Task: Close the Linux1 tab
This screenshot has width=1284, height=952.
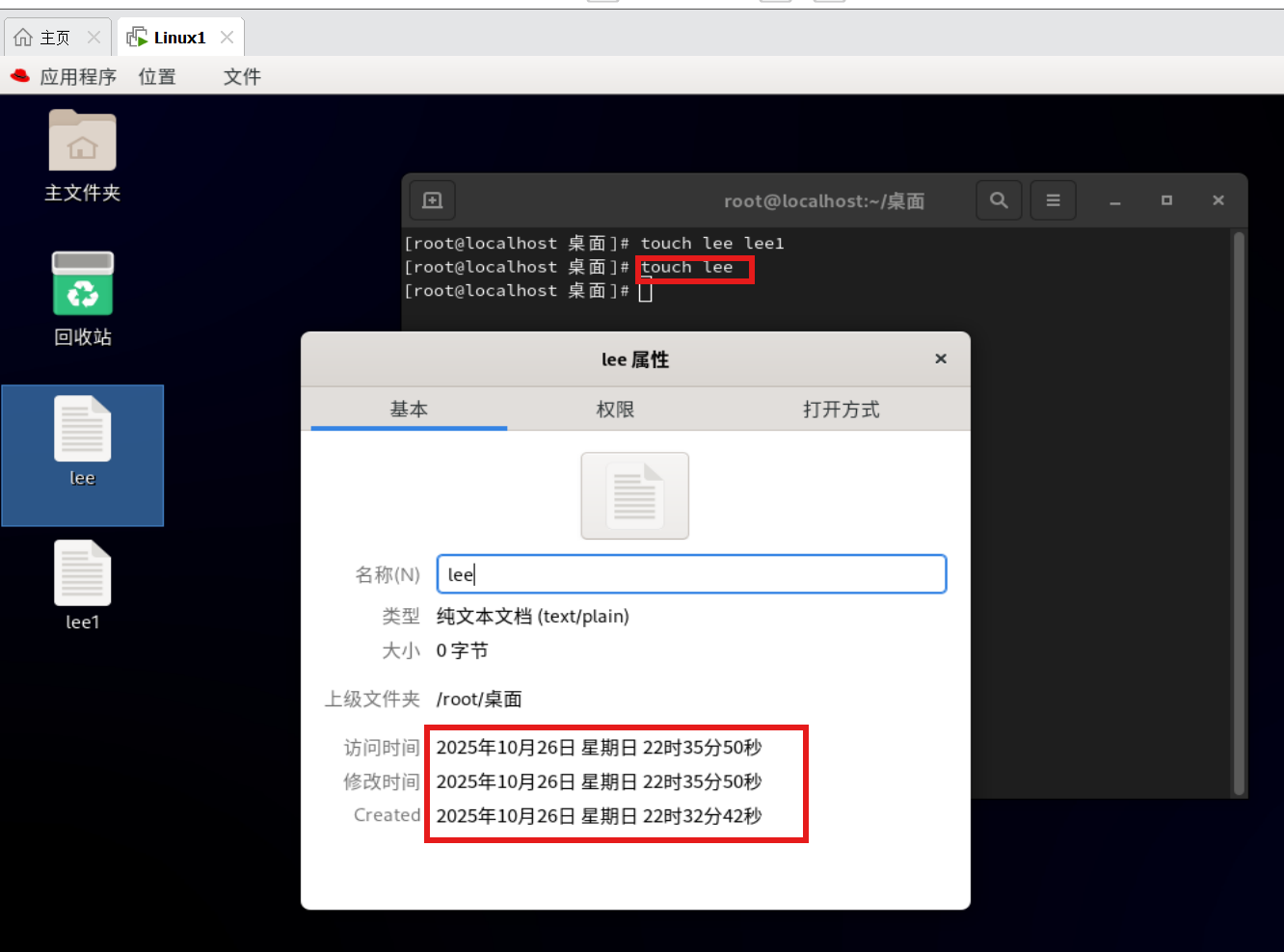Action: pos(227,38)
